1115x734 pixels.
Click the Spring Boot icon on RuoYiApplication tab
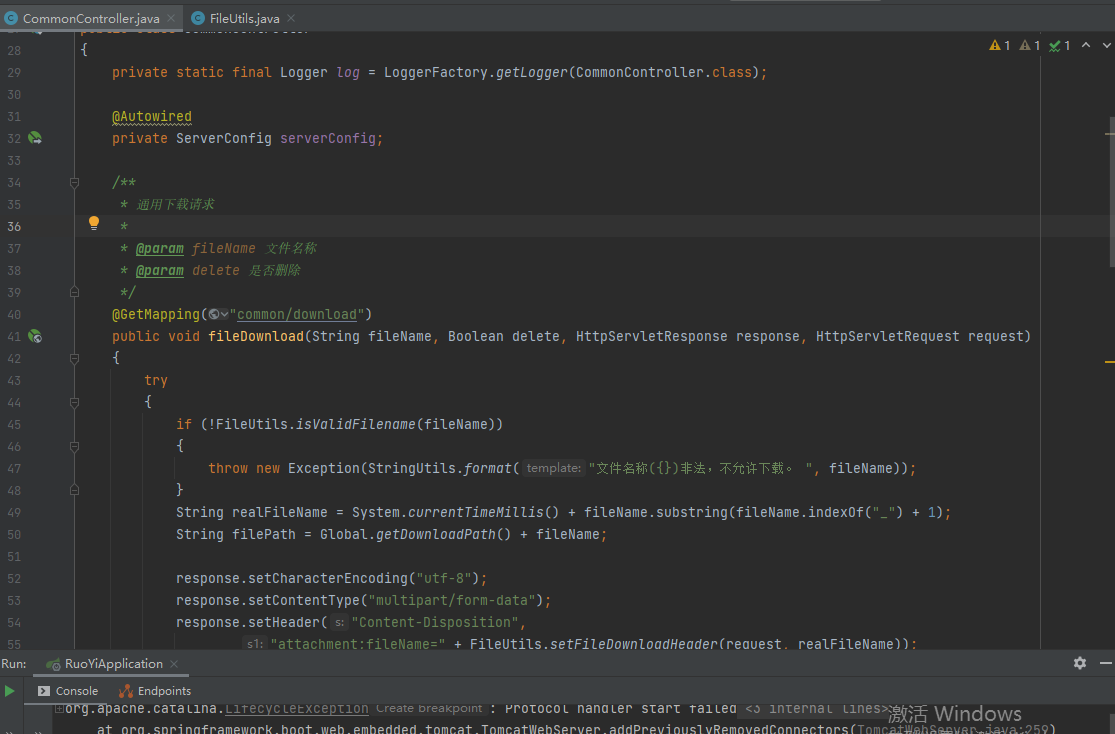[x=53, y=664]
